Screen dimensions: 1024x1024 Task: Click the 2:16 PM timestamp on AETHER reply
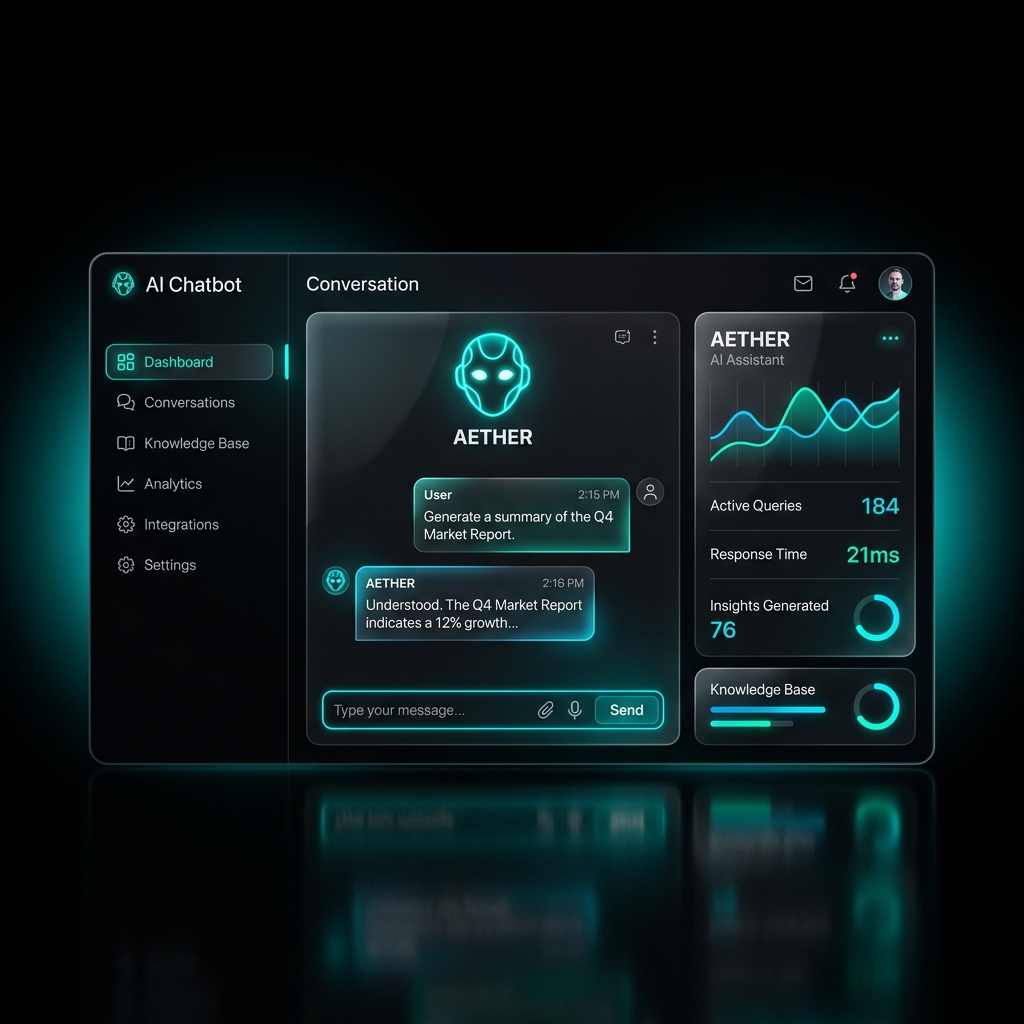pos(563,583)
